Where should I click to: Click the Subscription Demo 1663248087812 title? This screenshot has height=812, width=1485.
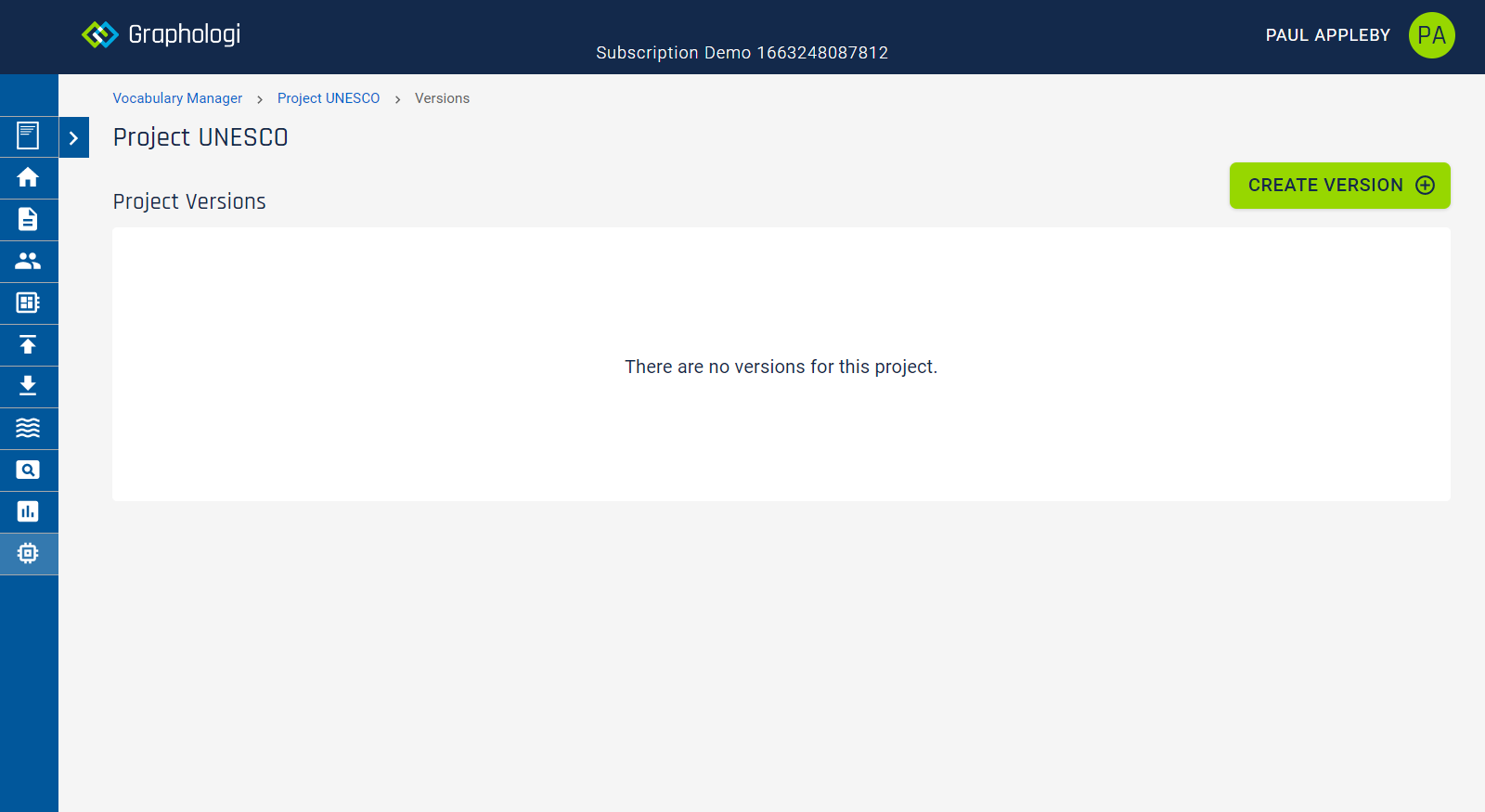point(742,53)
